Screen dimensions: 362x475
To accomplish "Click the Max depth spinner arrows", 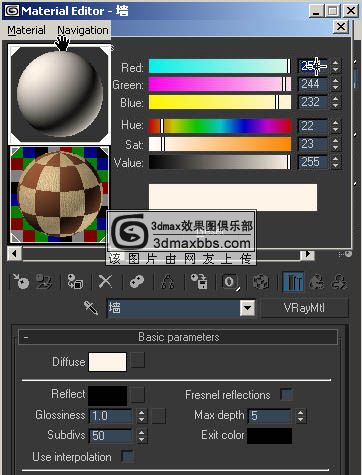I will tap(300, 416).
